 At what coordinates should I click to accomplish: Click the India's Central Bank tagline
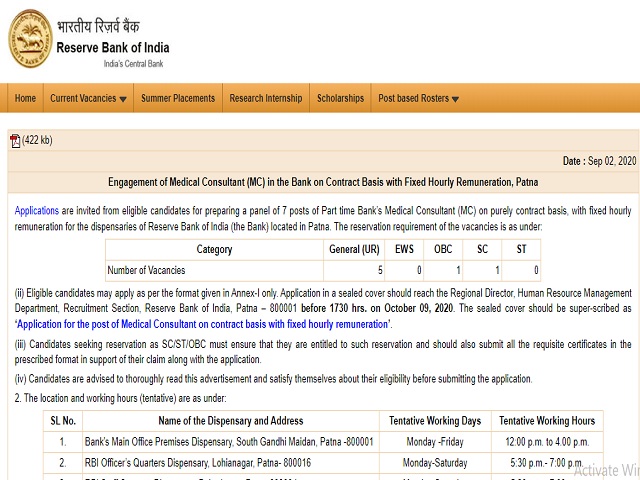coord(133,64)
